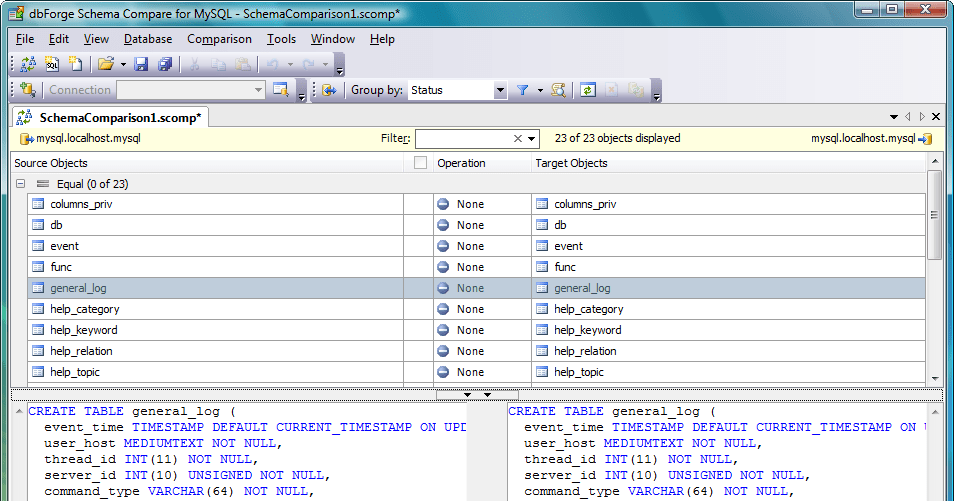The image size is (954, 501).
Task: Save the current comparison file
Action: click(x=141, y=64)
